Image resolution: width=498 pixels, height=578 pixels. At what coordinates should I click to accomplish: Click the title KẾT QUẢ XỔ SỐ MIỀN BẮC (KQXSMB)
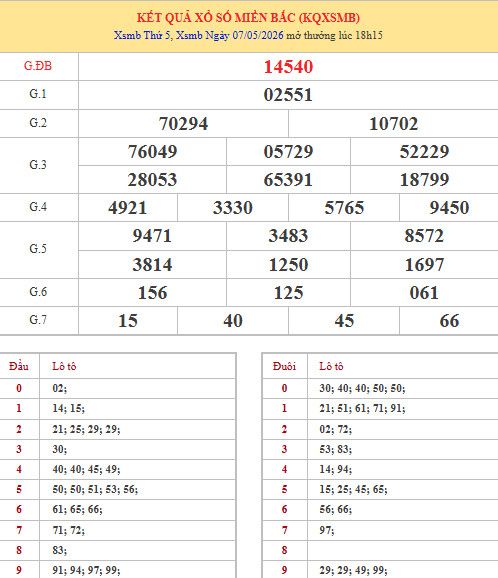[x=248, y=18]
